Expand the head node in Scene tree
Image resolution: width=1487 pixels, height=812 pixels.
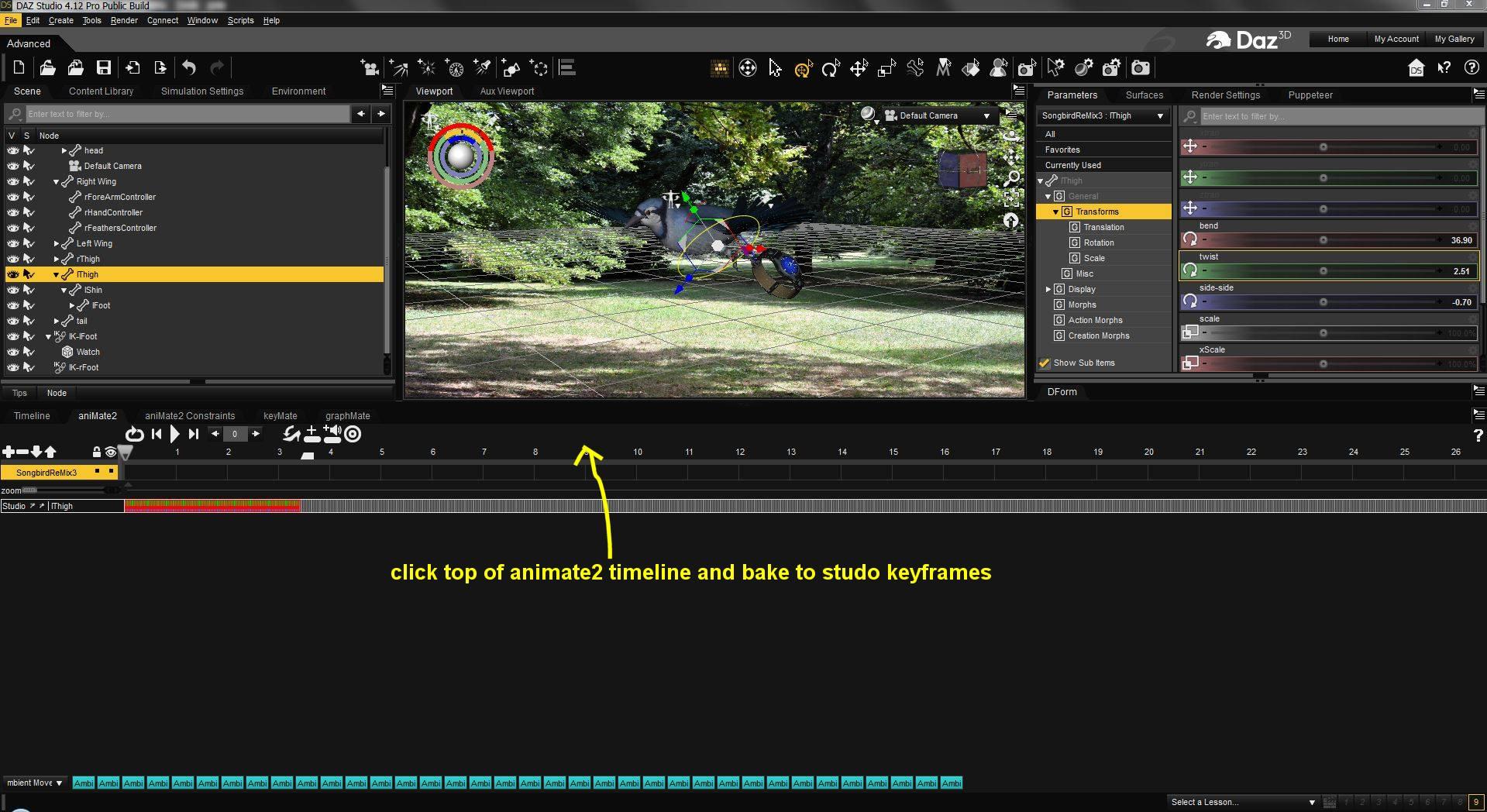[64, 150]
